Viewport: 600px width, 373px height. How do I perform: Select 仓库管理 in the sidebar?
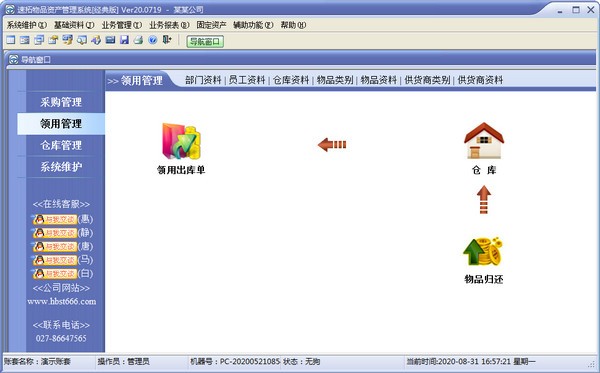click(61, 145)
